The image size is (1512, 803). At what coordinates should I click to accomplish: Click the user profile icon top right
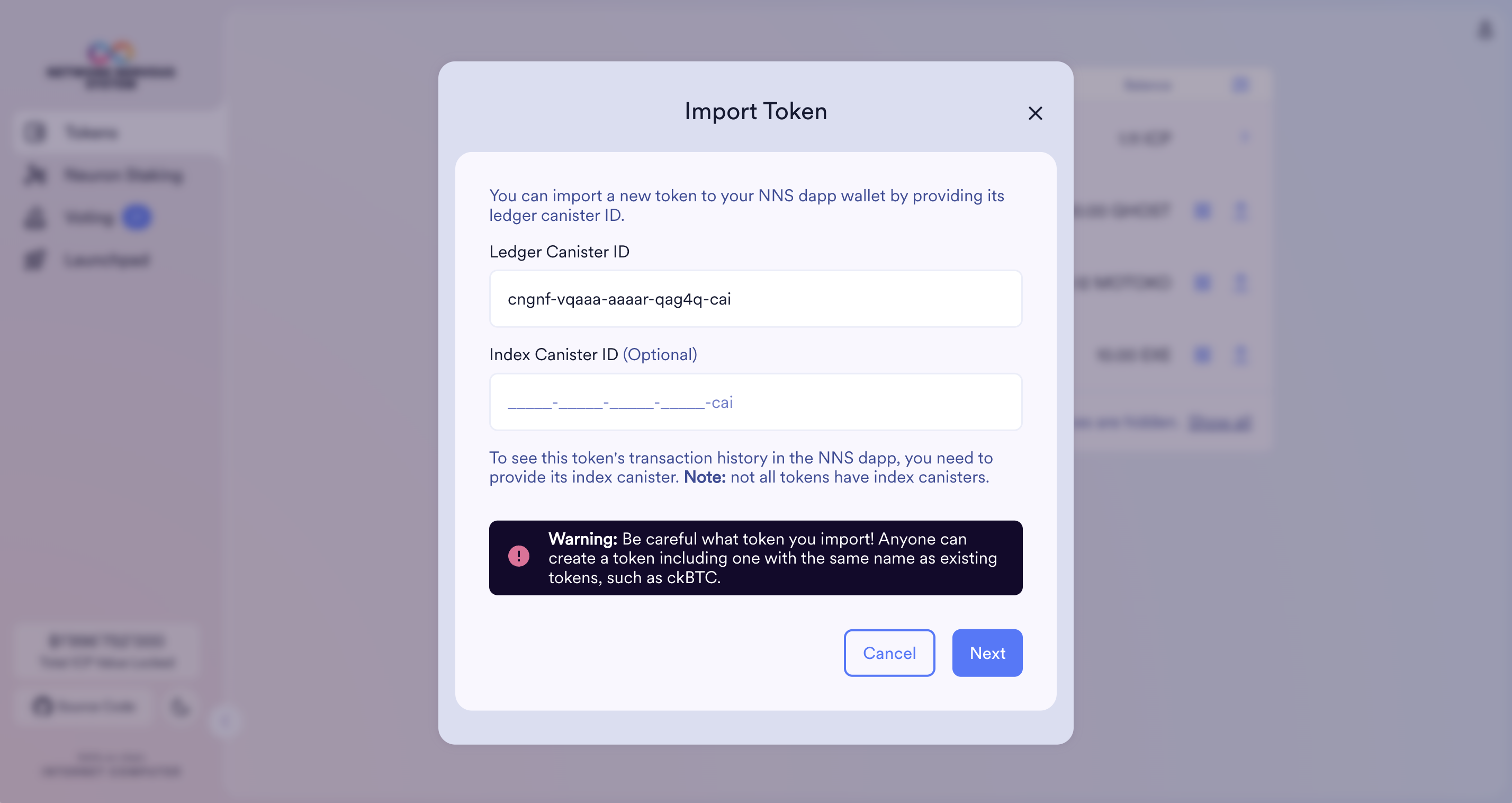pyautogui.click(x=1484, y=30)
